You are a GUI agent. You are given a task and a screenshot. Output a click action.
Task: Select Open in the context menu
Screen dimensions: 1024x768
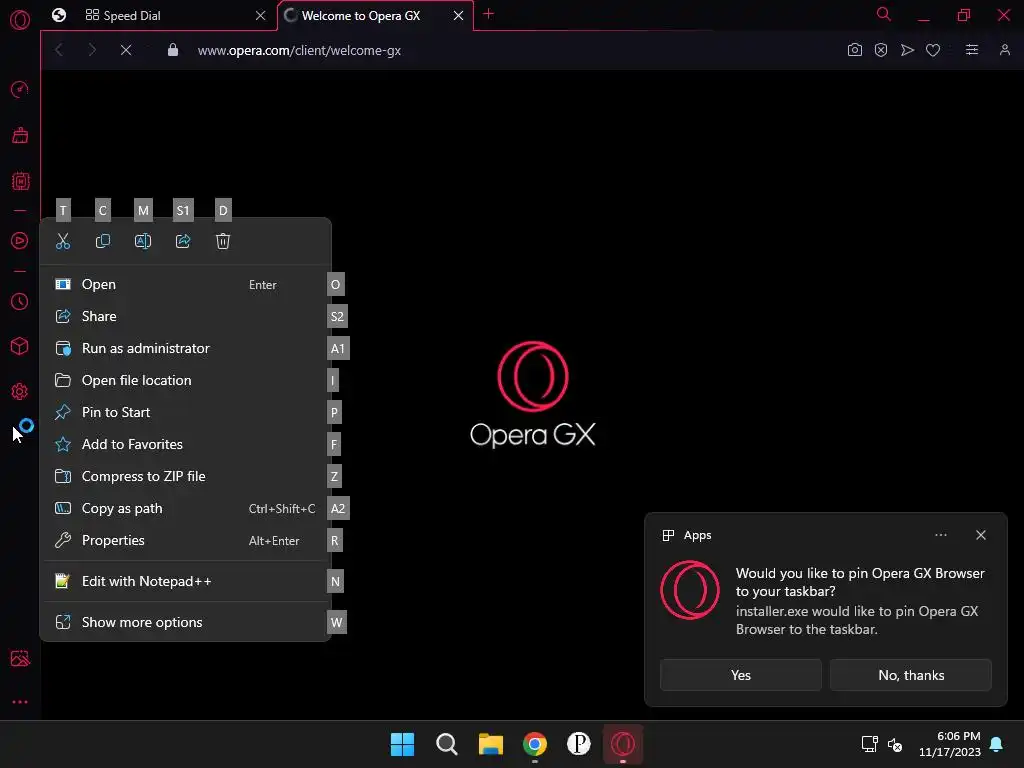(185, 284)
